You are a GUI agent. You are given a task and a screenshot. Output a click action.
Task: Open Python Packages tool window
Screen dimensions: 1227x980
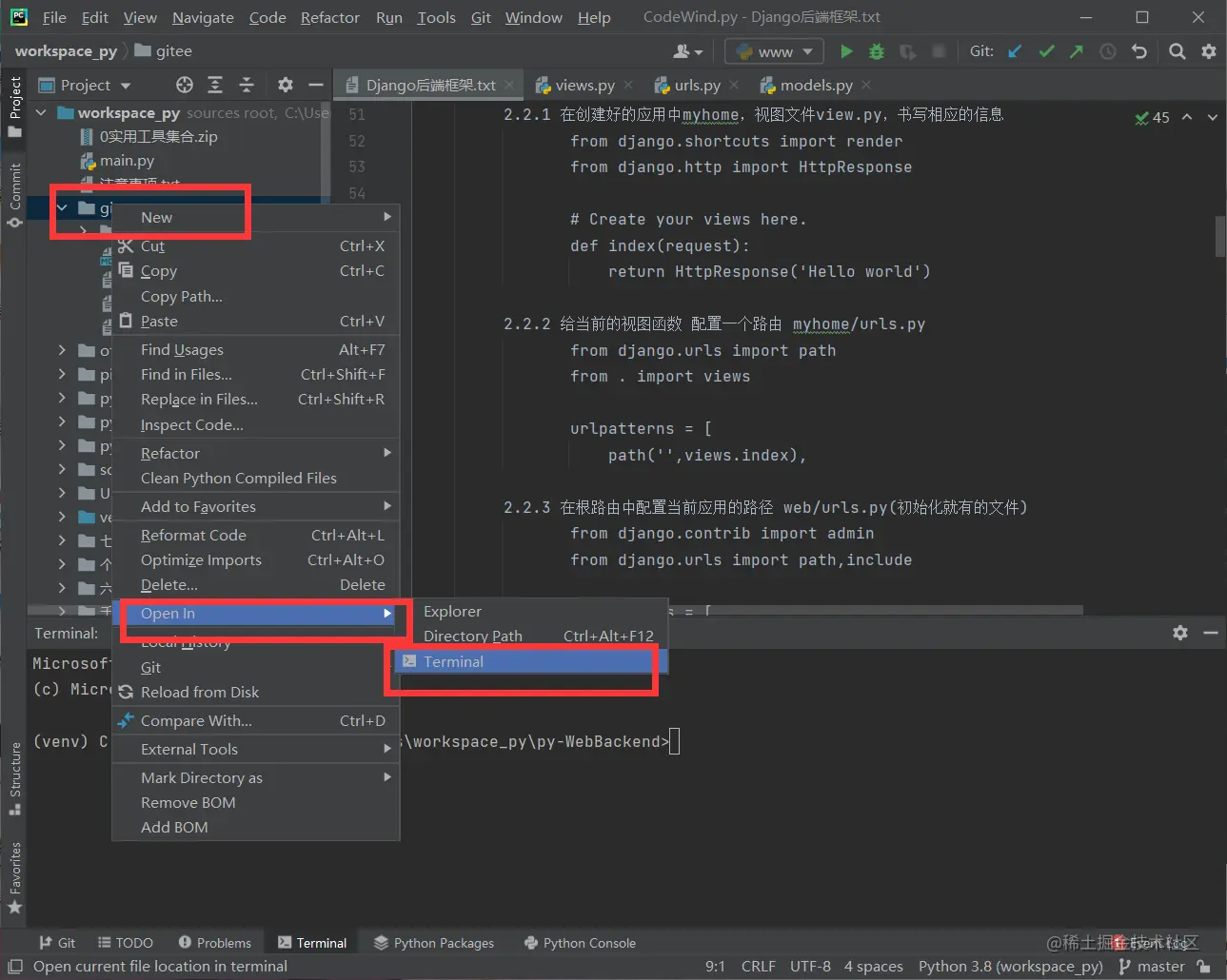point(434,943)
